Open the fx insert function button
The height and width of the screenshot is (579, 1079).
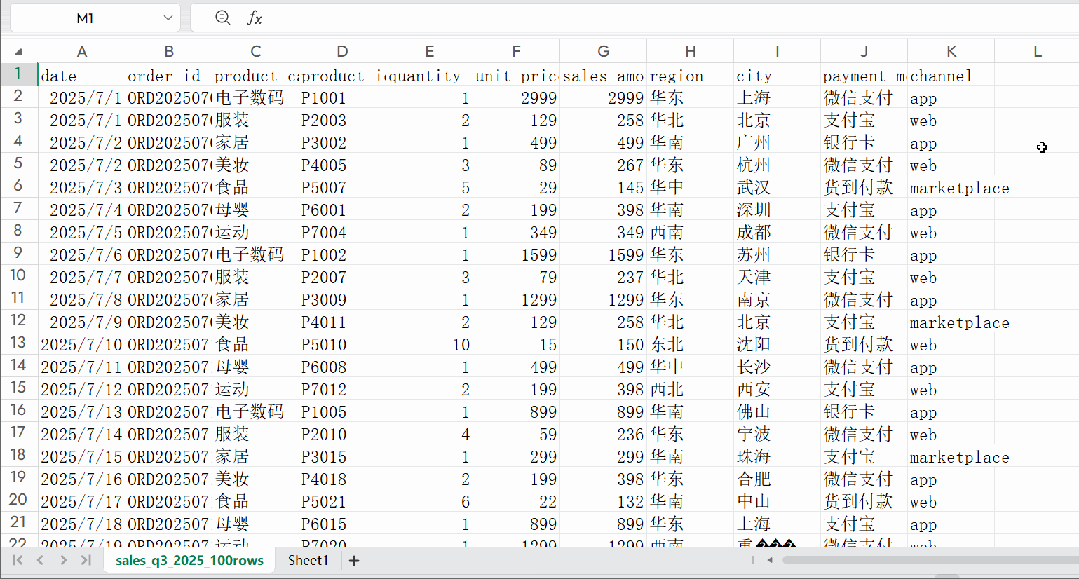[255, 18]
